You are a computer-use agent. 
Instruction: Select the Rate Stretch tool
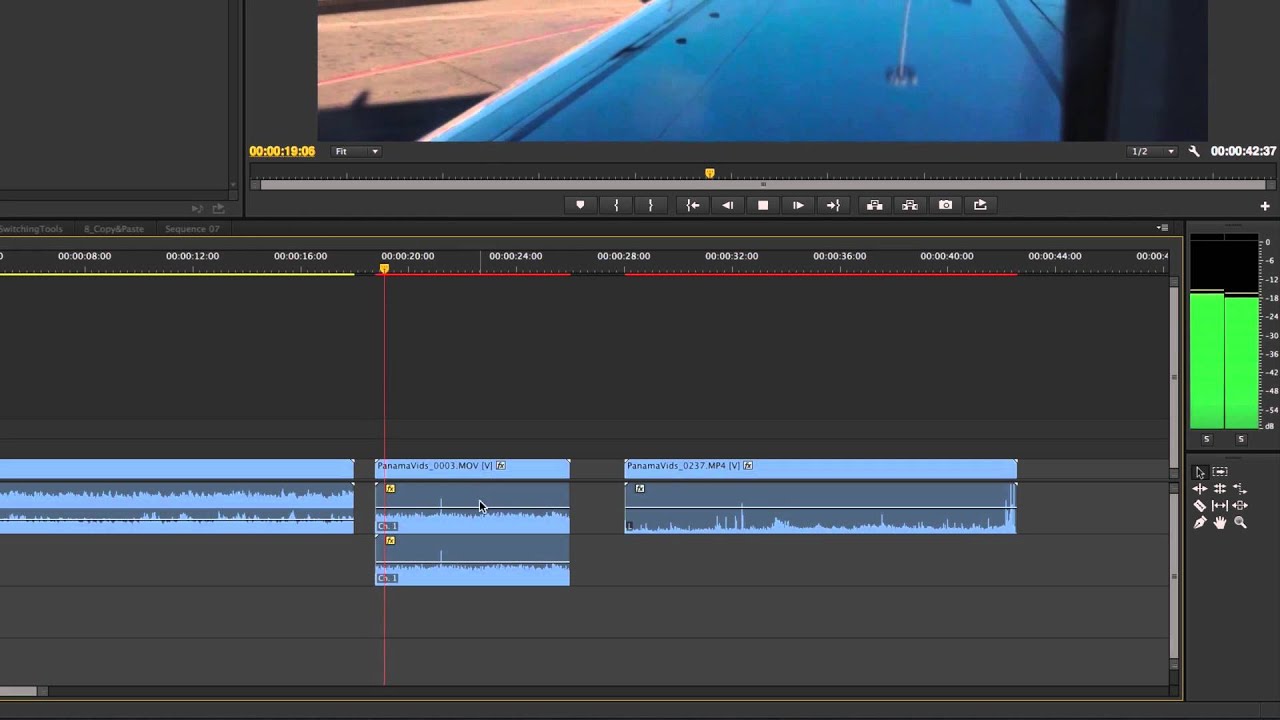point(1240,489)
